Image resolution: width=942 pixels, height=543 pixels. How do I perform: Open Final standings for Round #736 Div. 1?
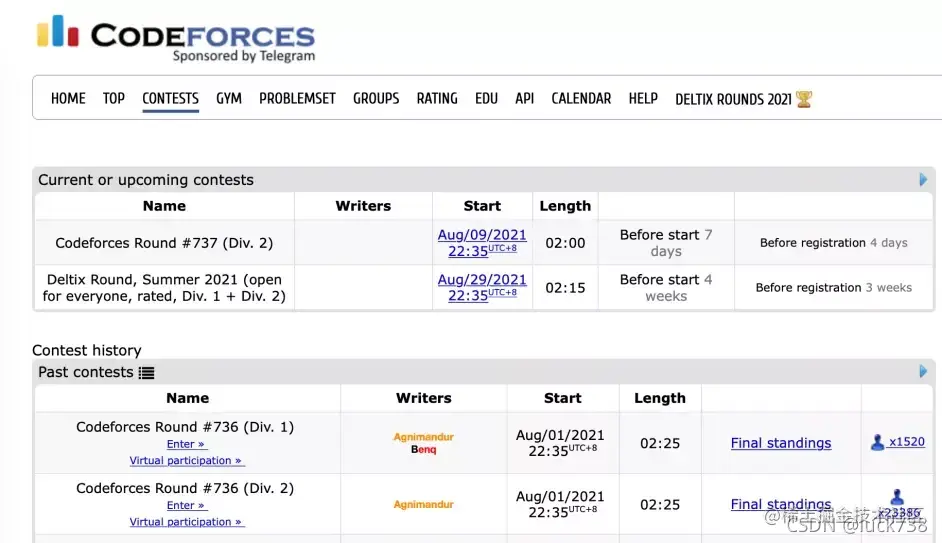coord(780,443)
